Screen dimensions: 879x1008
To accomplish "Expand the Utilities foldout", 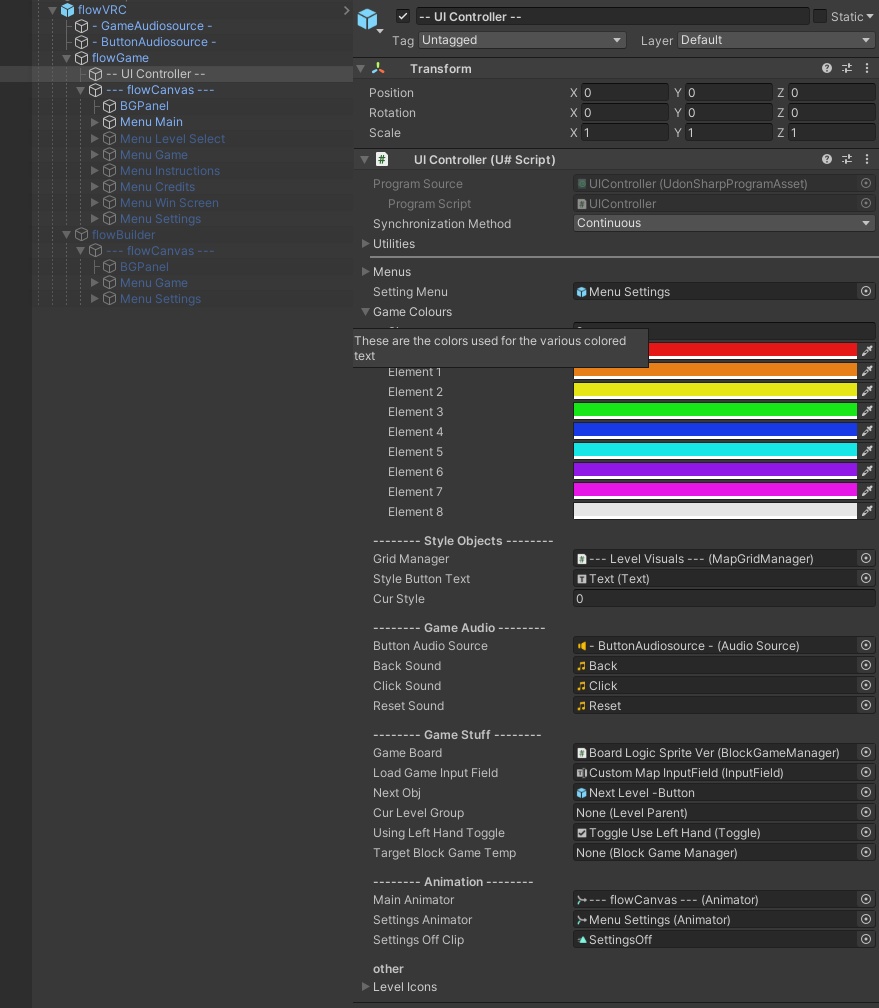I will click(365, 243).
